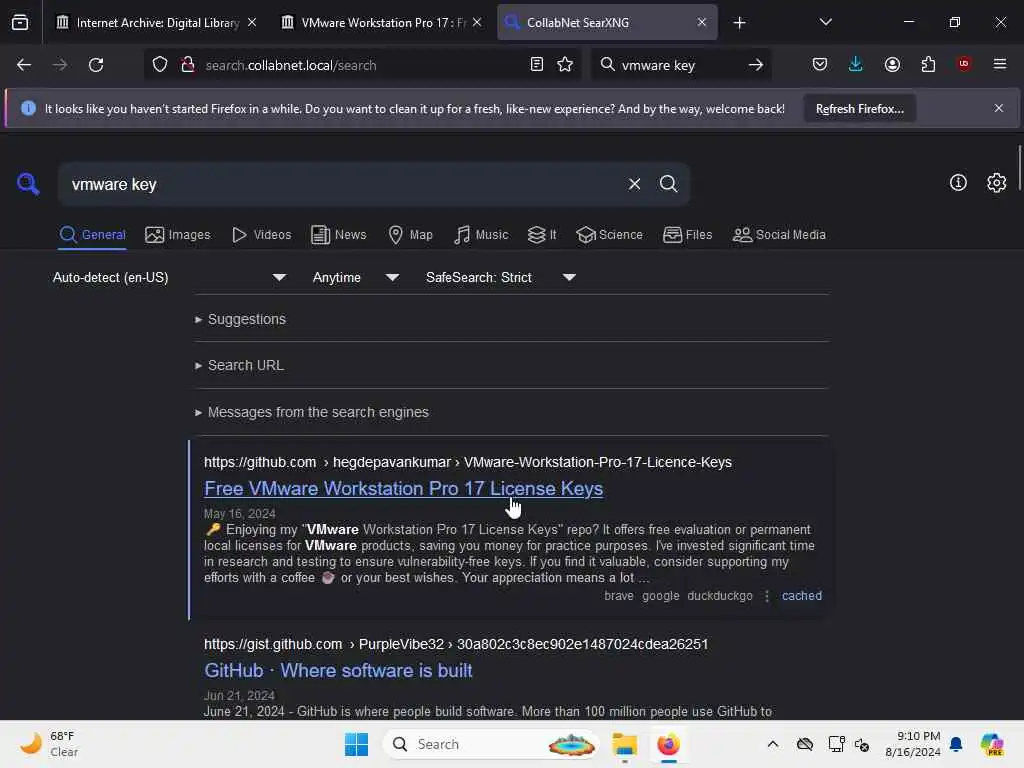The width and height of the screenshot is (1024, 768).
Task: Open the Firefox account icon
Action: 892,65
